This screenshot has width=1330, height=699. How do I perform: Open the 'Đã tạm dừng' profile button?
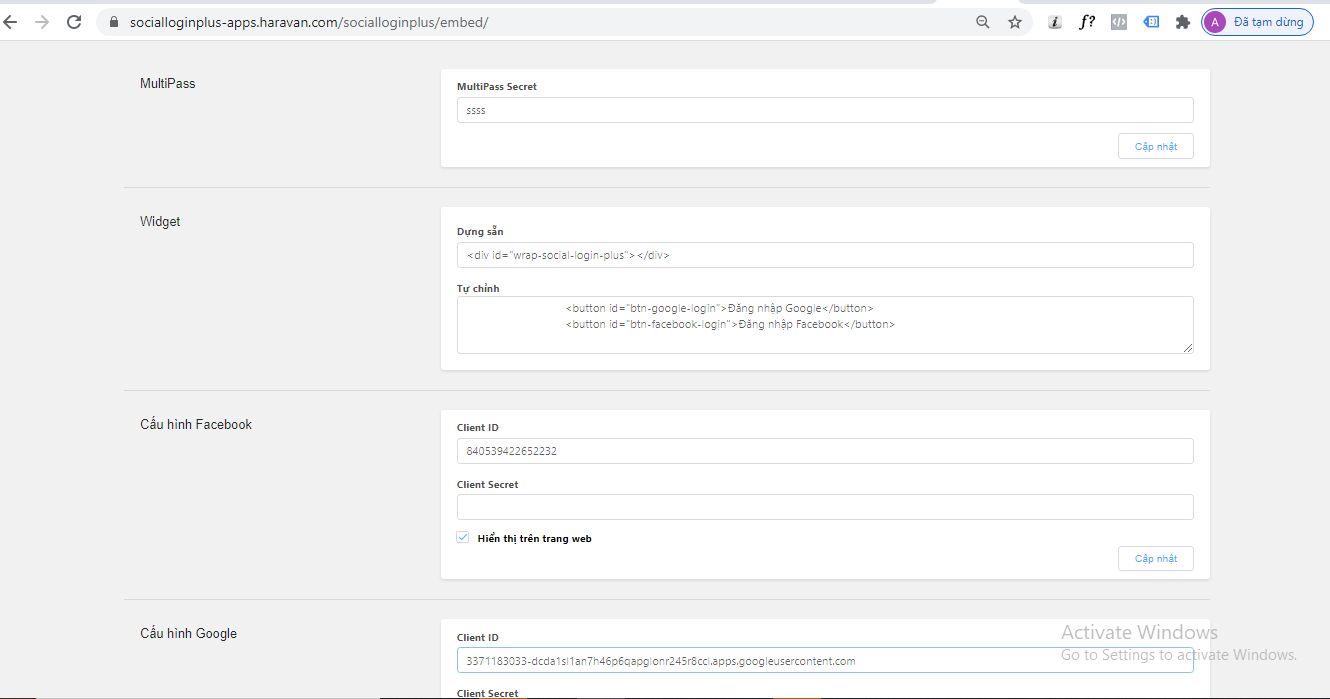click(1257, 22)
